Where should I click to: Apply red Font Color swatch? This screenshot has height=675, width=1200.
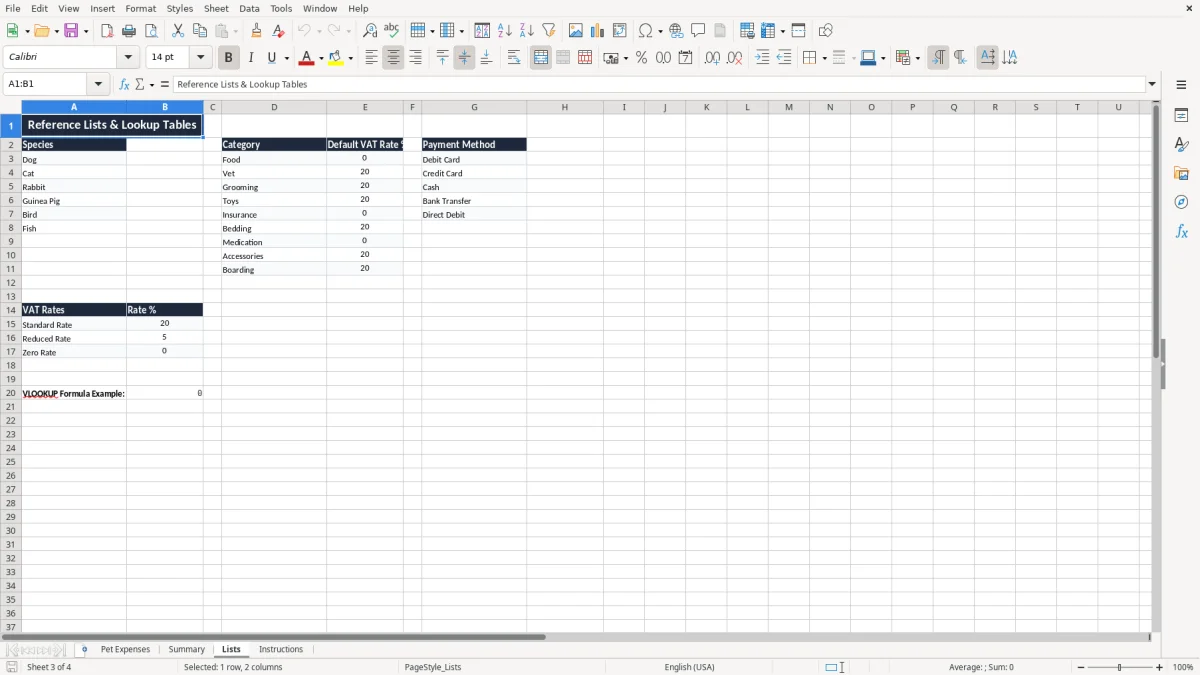(x=306, y=58)
